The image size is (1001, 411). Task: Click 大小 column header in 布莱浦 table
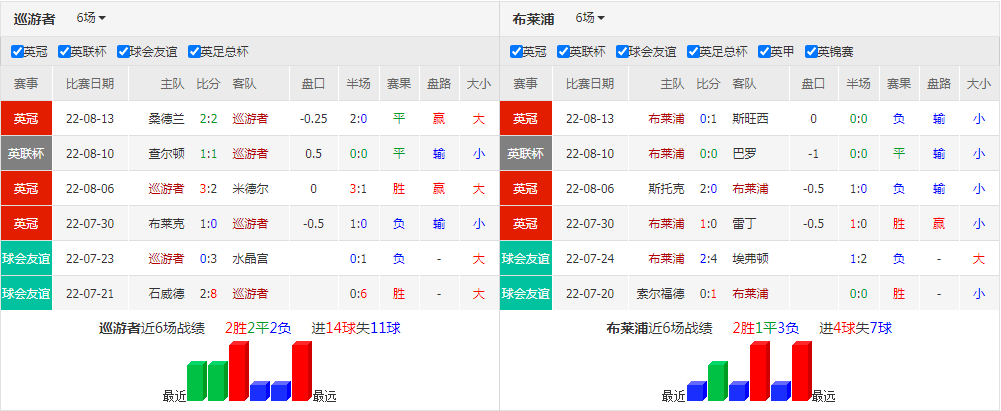tap(979, 84)
